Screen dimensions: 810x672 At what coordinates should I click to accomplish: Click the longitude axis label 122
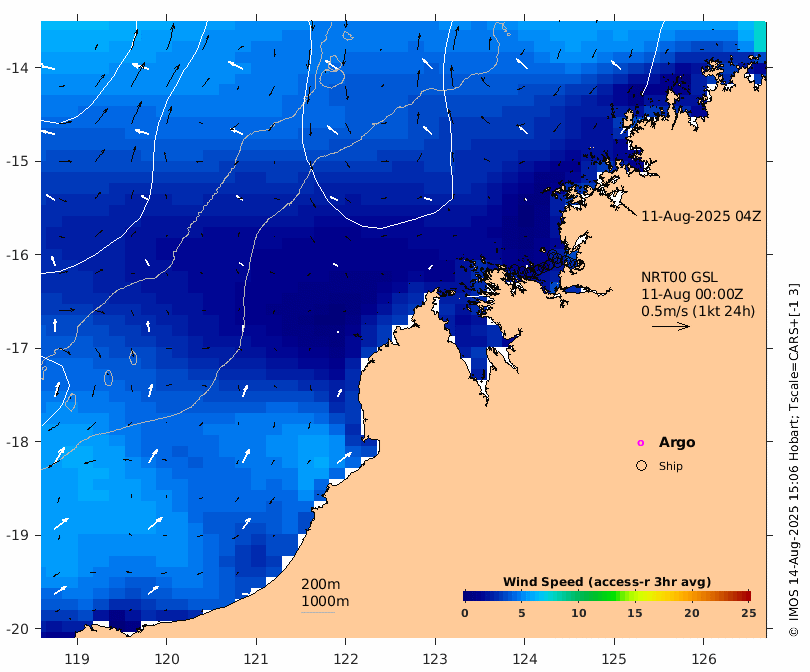click(x=346, y=659)
